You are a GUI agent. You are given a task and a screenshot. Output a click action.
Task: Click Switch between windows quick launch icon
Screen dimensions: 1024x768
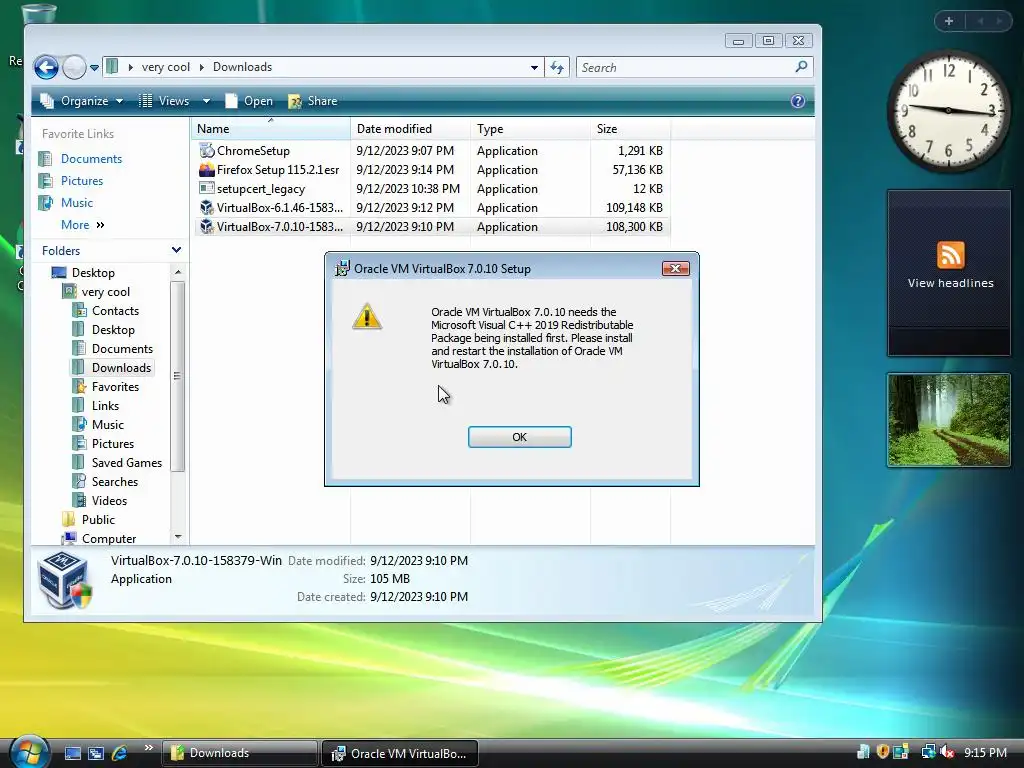[96, 753]
